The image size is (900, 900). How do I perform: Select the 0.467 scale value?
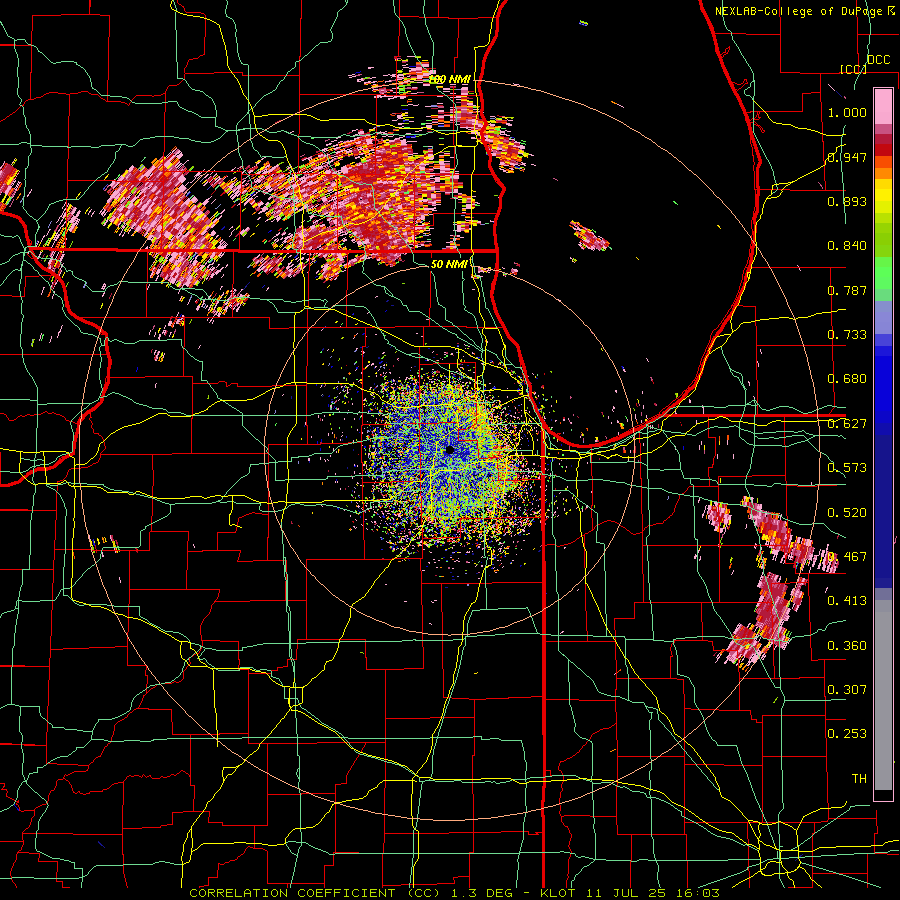point(847,557)
